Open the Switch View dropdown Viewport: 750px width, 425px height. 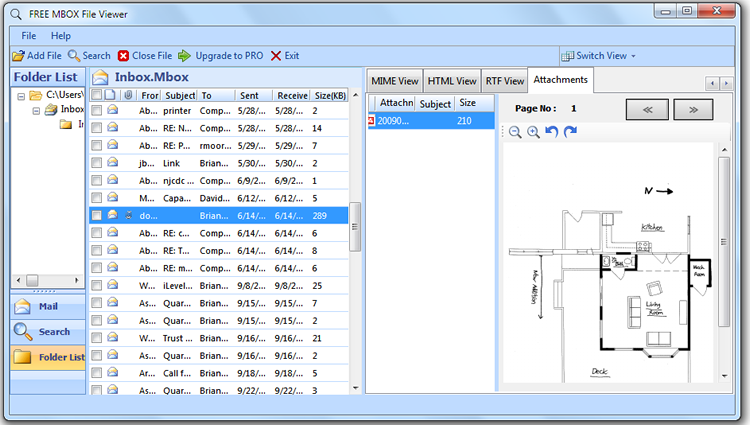599,56
